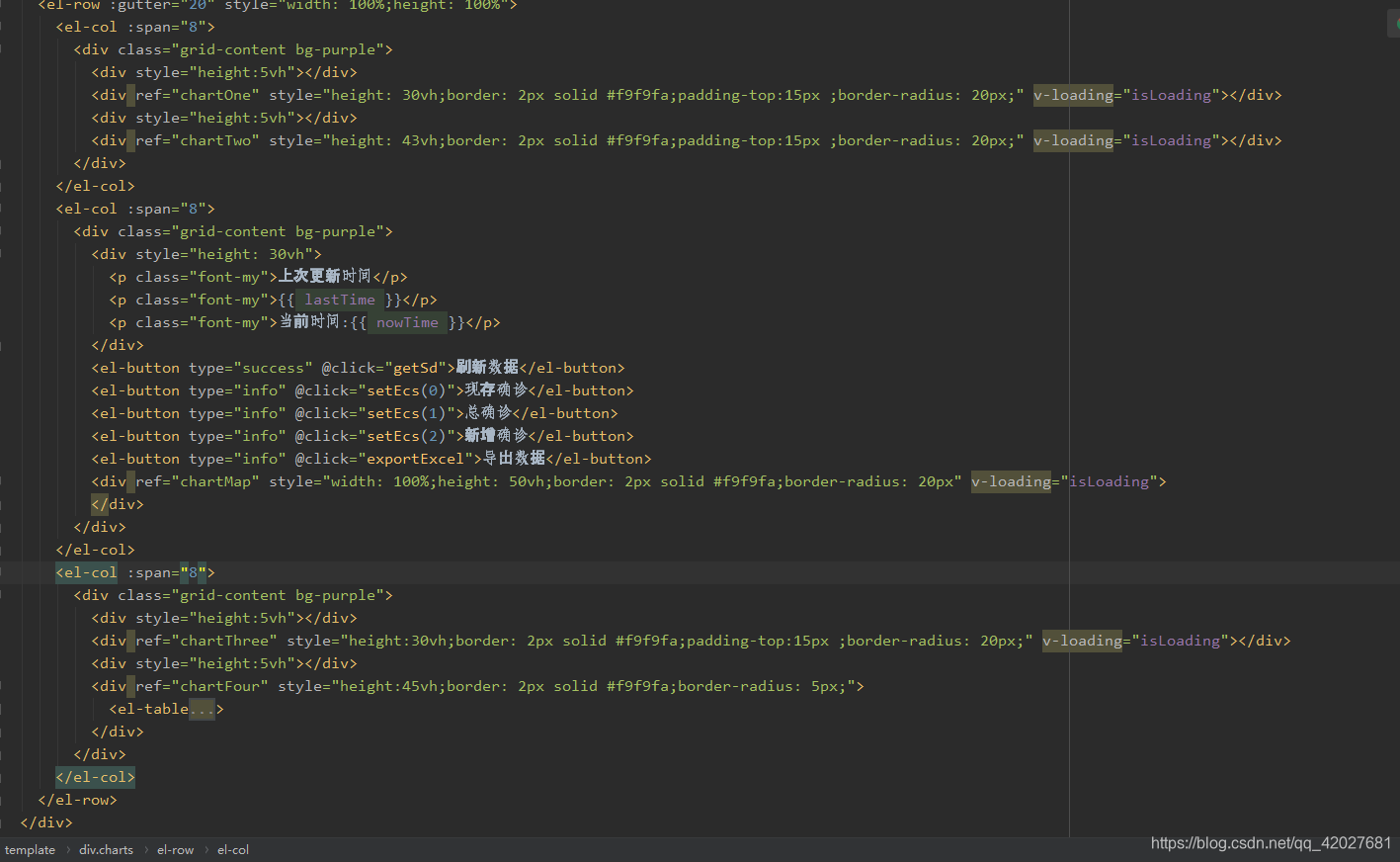Image resolution: width=1400 pixels, height=862 pixels.
Task: Click the ref="chartMap" attribute value
Action: click(219, 481)
